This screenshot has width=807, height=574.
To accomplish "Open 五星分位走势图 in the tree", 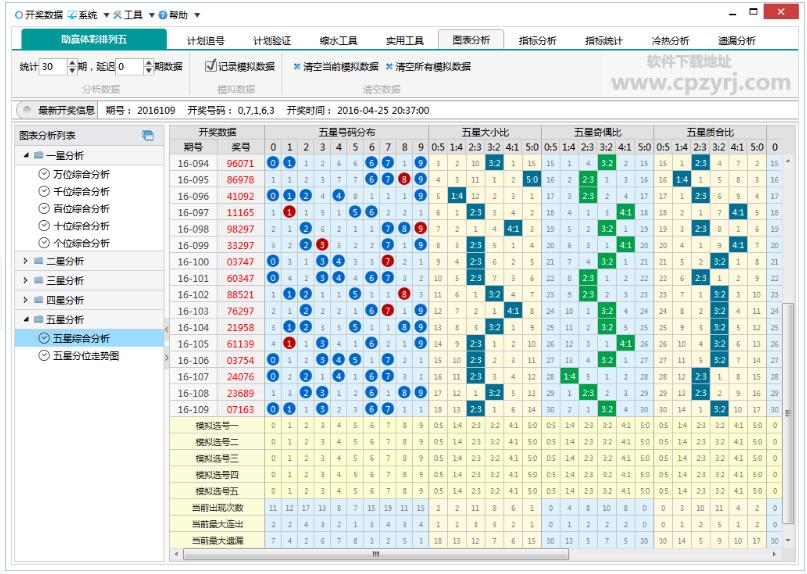I will (x=86, y=356).
